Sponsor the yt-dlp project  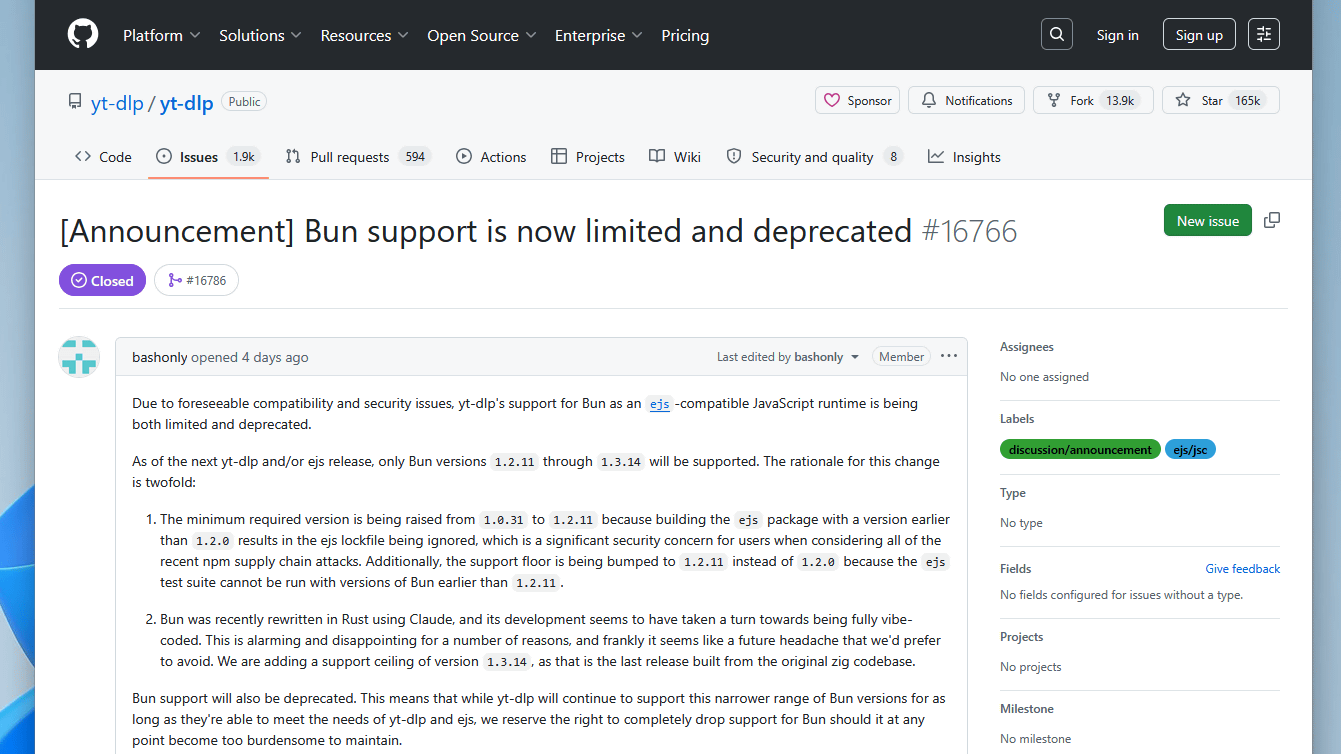[x=857, y=100]
